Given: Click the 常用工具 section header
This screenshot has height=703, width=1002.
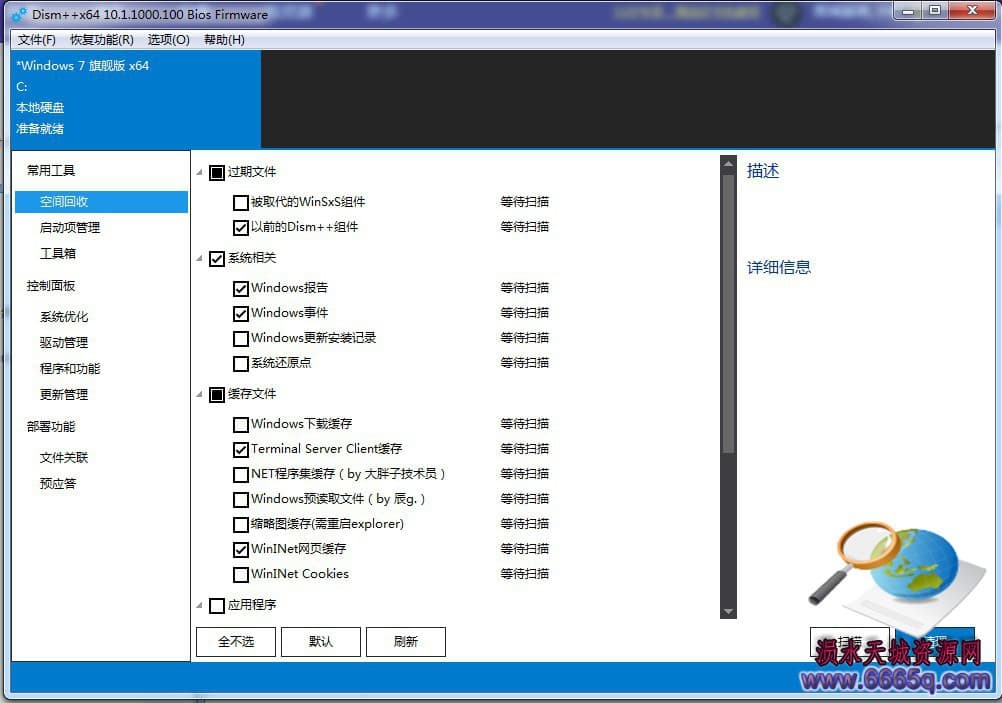Looking at the screenshot, I should click(x=51, y=171).
